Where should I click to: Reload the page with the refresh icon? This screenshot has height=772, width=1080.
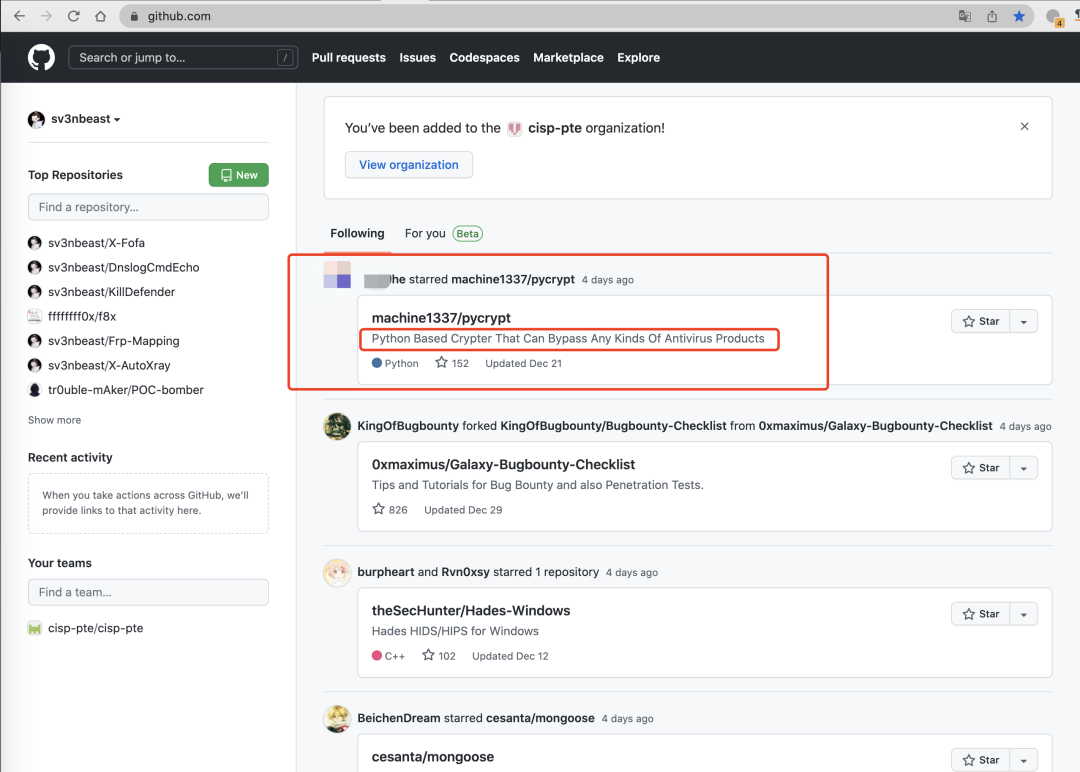point(74,16)
